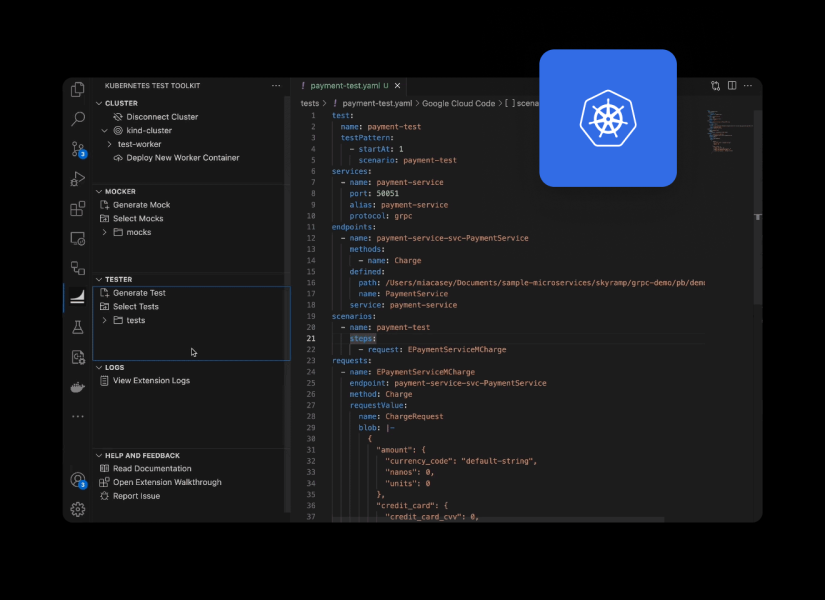The image size is (825, 600).
Task: Open Read Documentation
Action: click(x=152, y=468)
